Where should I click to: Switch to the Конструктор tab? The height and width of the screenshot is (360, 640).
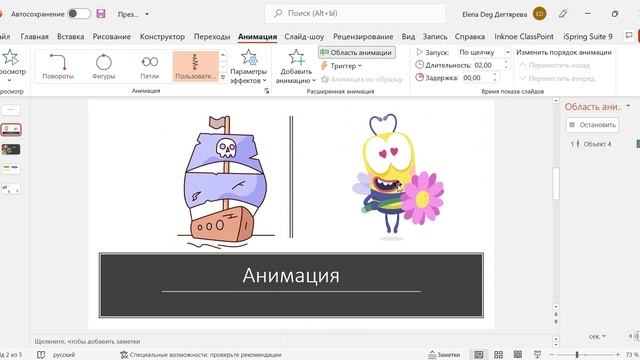(x=162, y=37)
